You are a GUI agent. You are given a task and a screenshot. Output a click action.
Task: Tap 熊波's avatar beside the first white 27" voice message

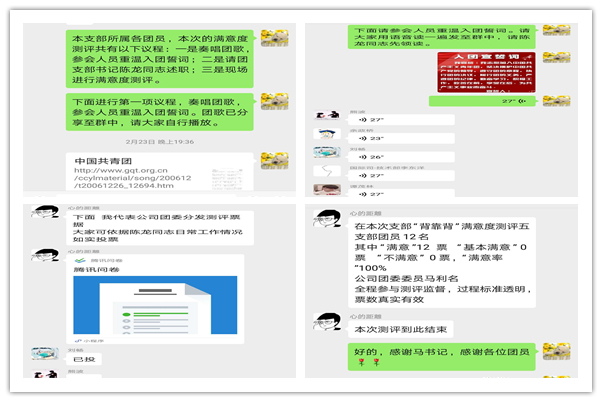pyautogui.click(x=327, y=115)
